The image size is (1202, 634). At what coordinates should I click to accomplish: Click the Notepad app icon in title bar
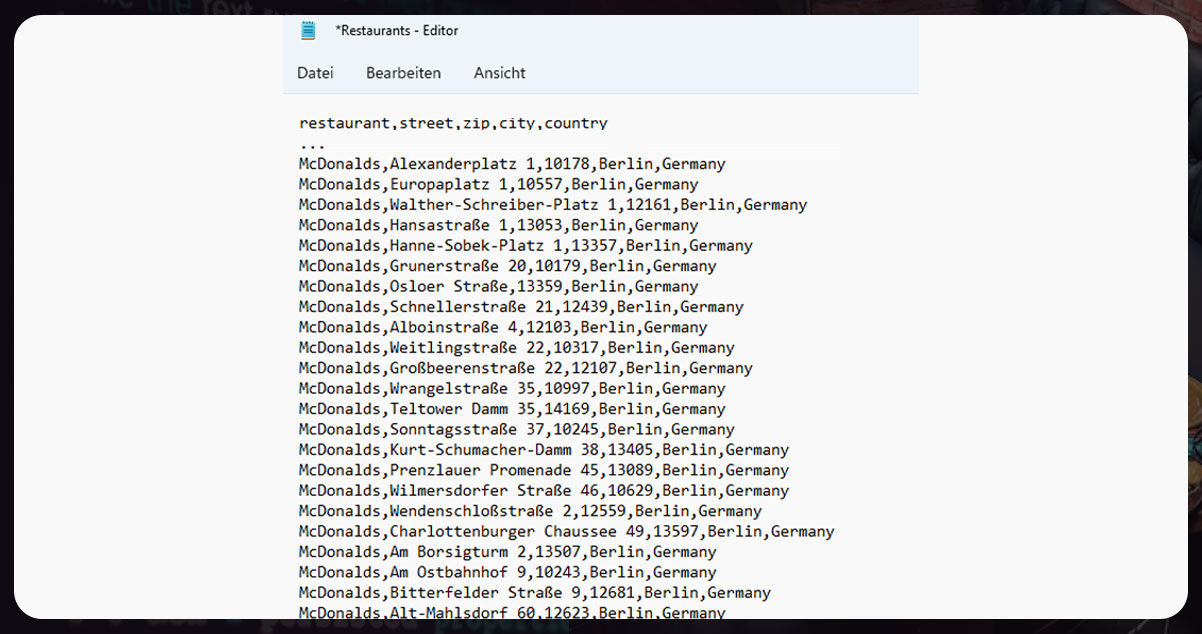[308, 30]
